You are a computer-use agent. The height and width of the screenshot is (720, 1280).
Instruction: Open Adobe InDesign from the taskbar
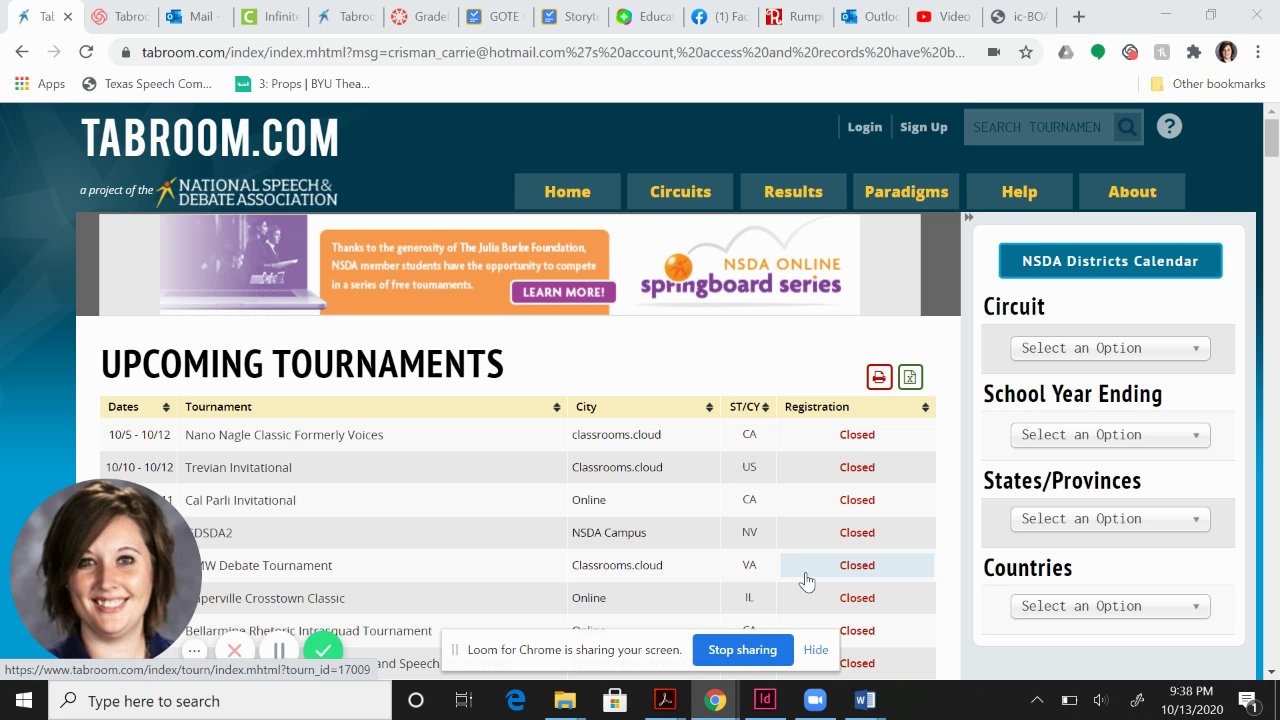765,700
